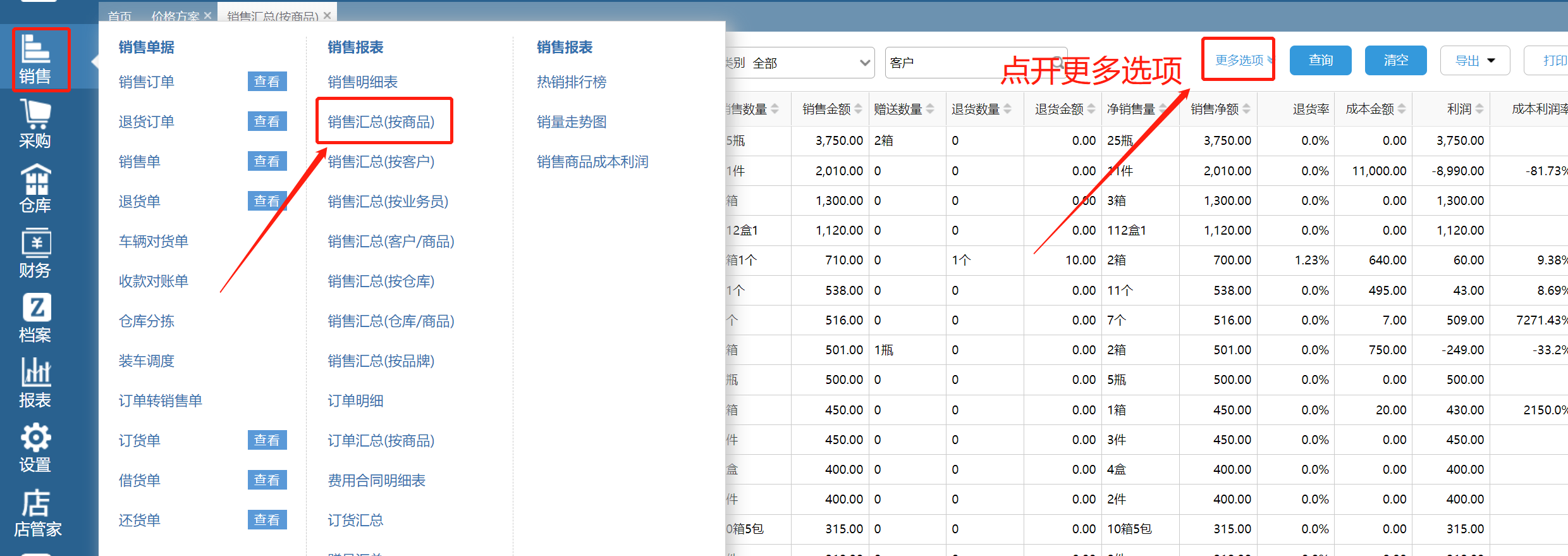Open the 仓库 warehouse module
The width and height of the screenshot is (1568, 556).
tap(35, 189)
